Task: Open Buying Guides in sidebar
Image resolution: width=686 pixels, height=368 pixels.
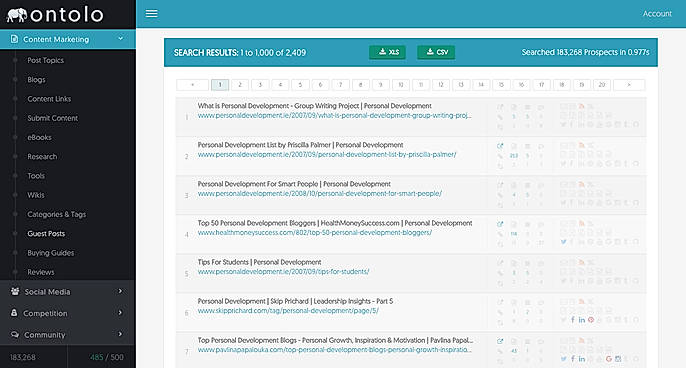Action: click(x=51, y=253)
